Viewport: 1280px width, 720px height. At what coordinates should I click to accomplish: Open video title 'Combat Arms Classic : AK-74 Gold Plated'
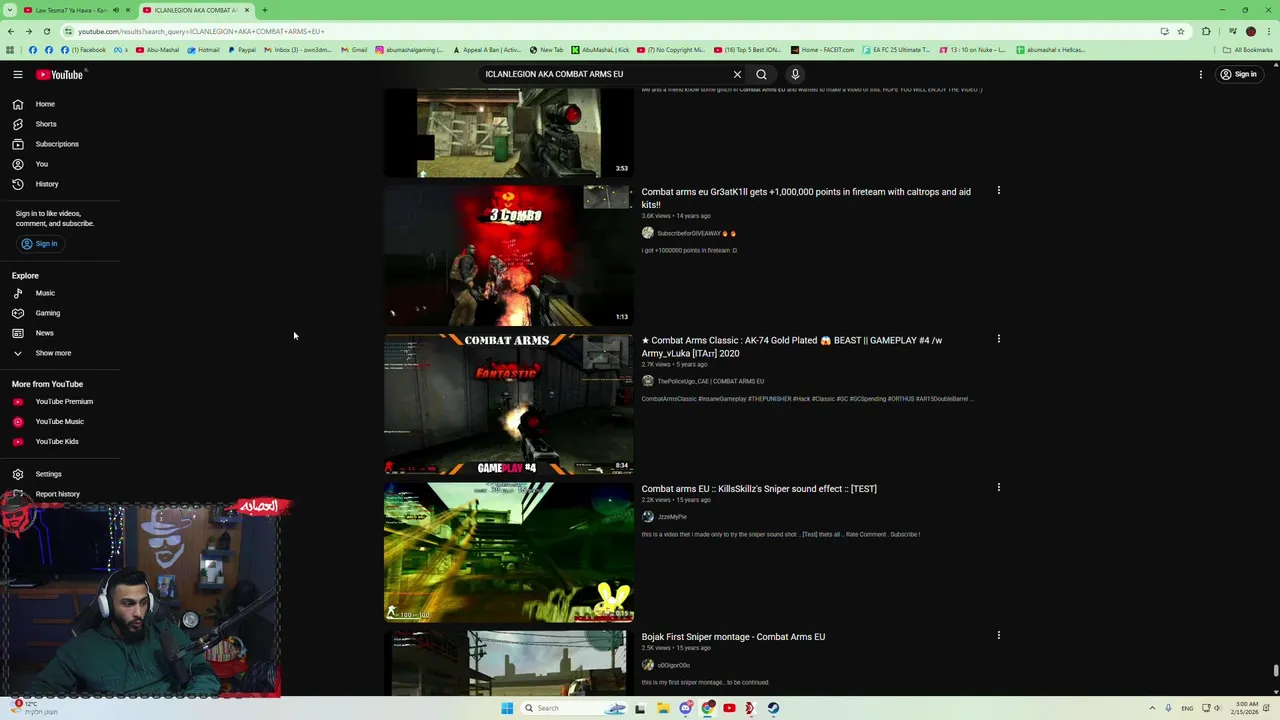[x=792, y=347]
